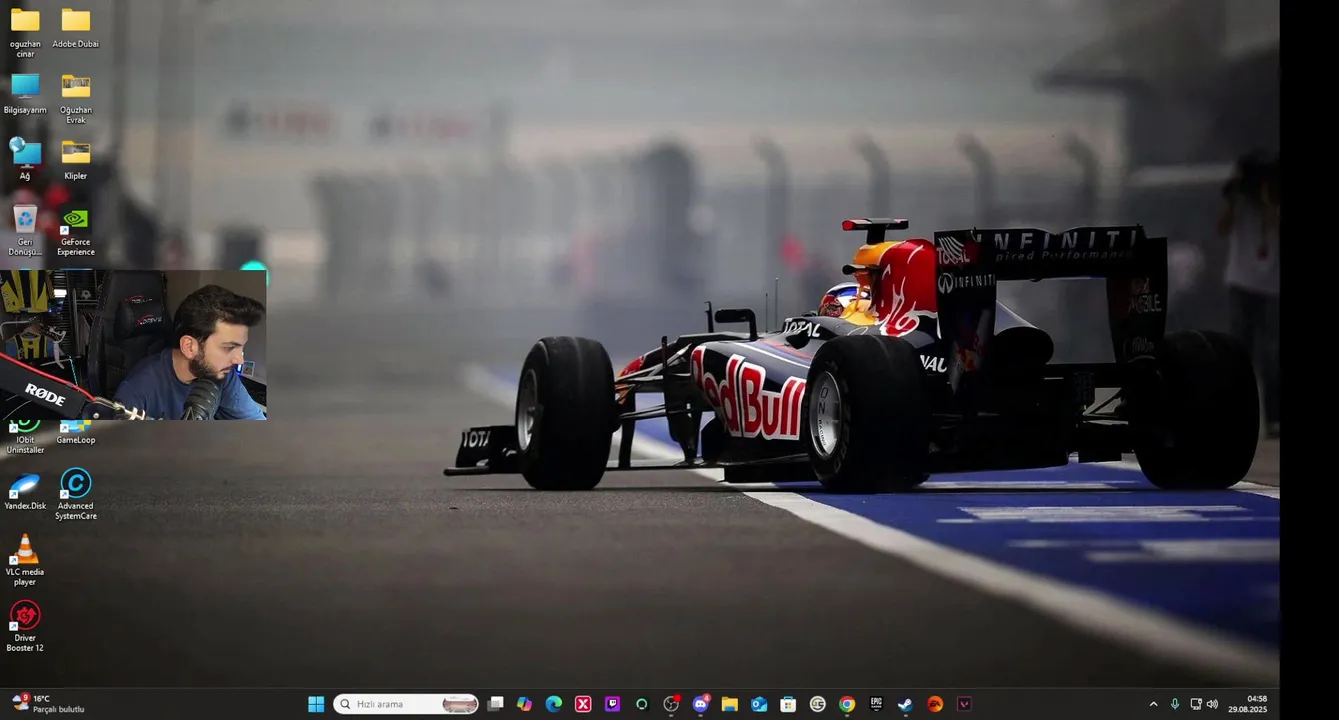Open the Klipler folder
Image resolution: width=1339 pixels, height=720 pixels.
point(76,159)
